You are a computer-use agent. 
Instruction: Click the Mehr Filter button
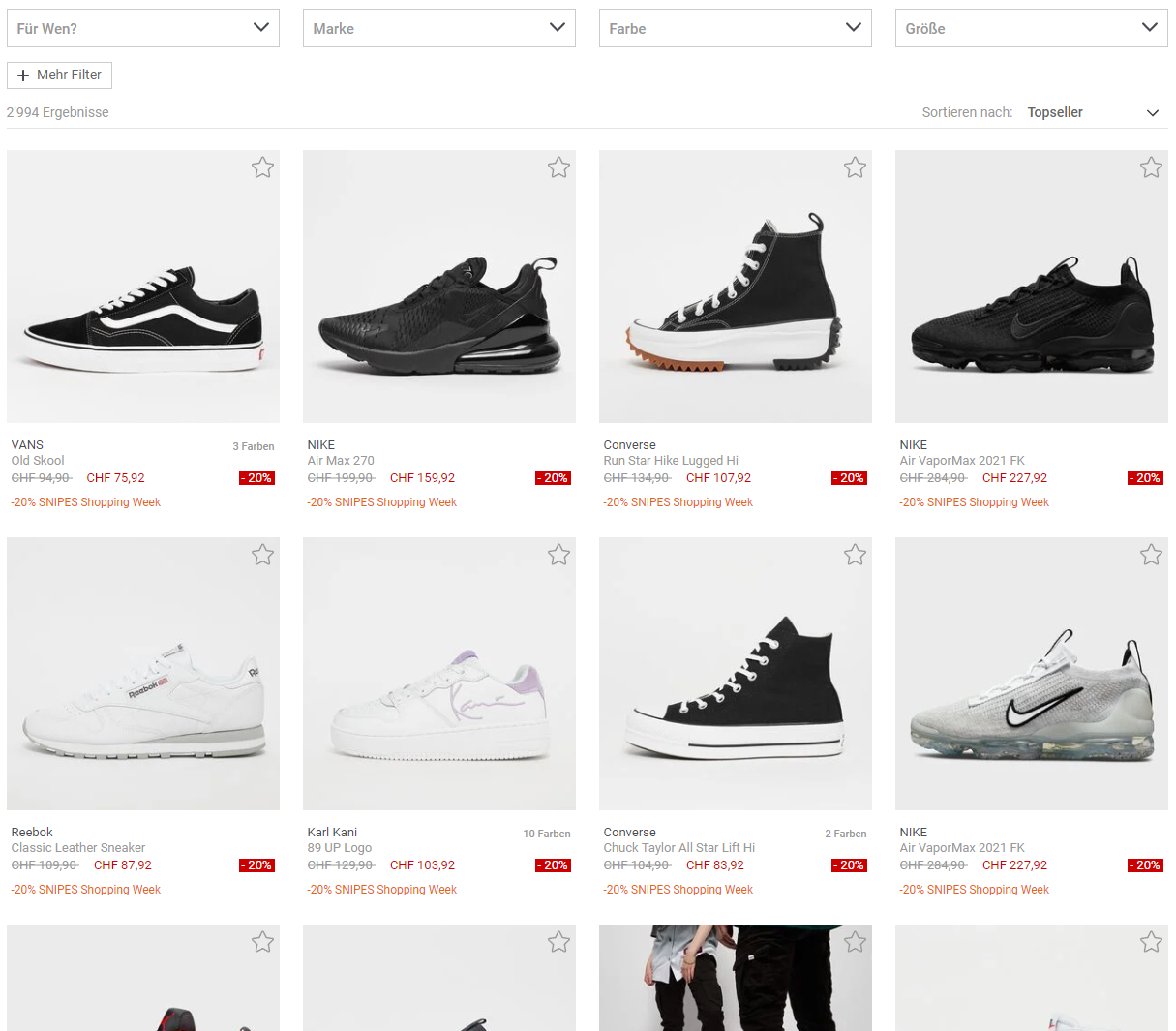(x=59, y=76)
